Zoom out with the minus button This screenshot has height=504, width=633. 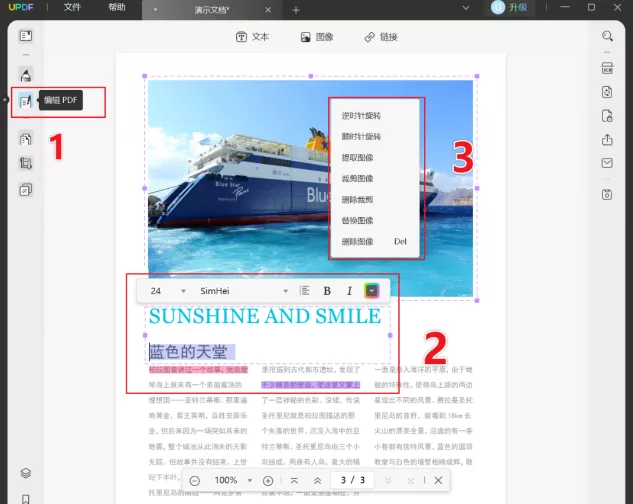tap(195, 481)
